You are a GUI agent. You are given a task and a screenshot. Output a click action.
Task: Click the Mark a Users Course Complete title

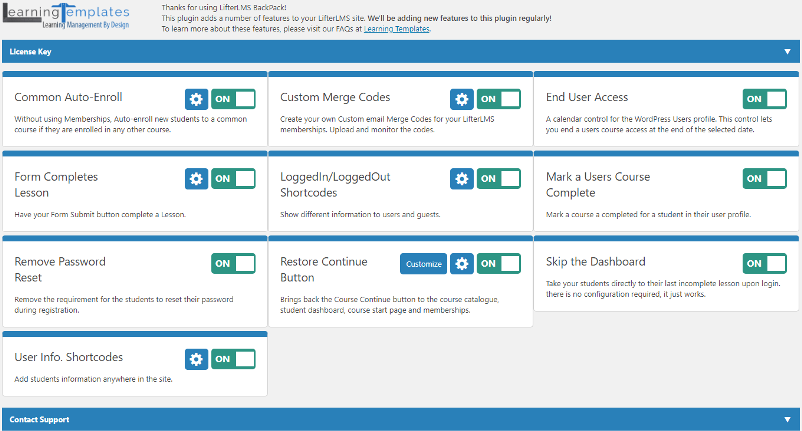point(598,185)
